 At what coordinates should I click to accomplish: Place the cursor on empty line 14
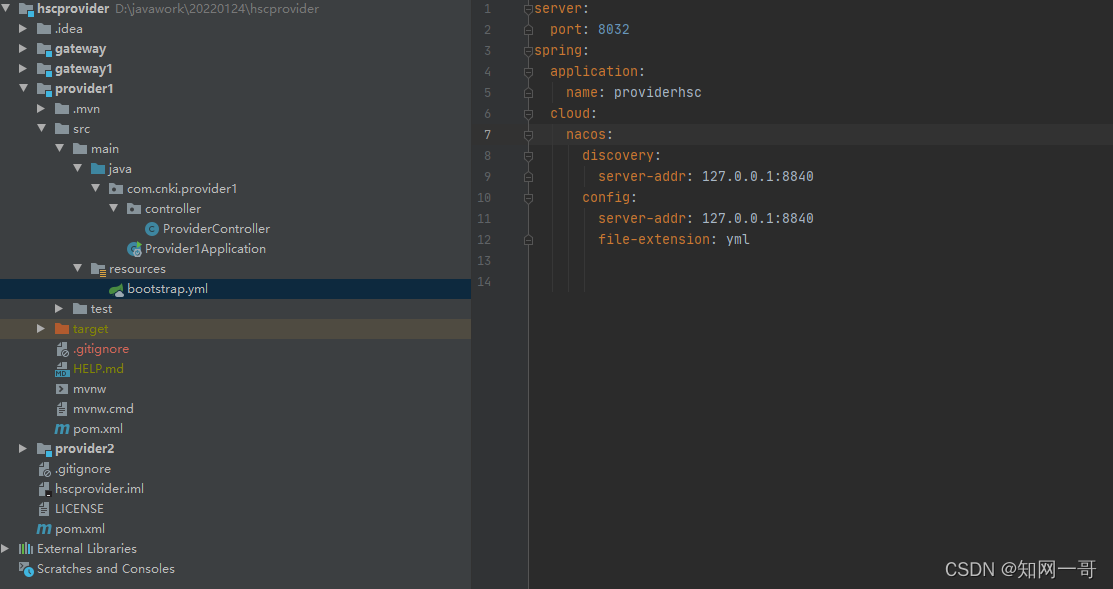click(821, 281)
